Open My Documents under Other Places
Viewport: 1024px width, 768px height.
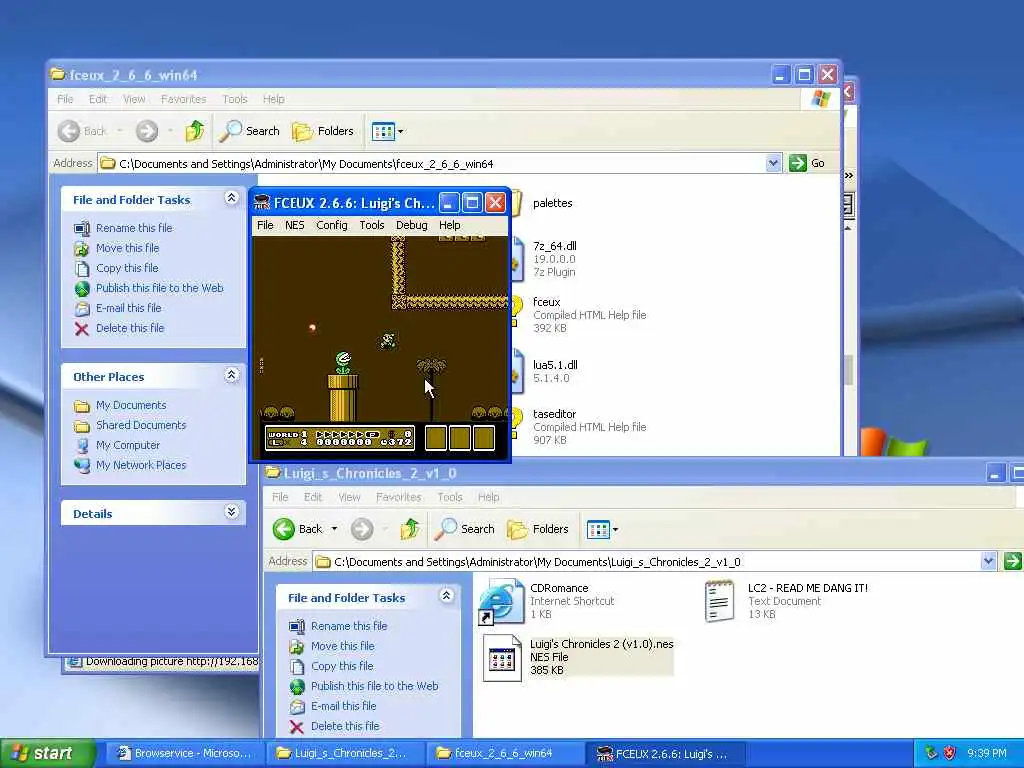click(131, 406)
